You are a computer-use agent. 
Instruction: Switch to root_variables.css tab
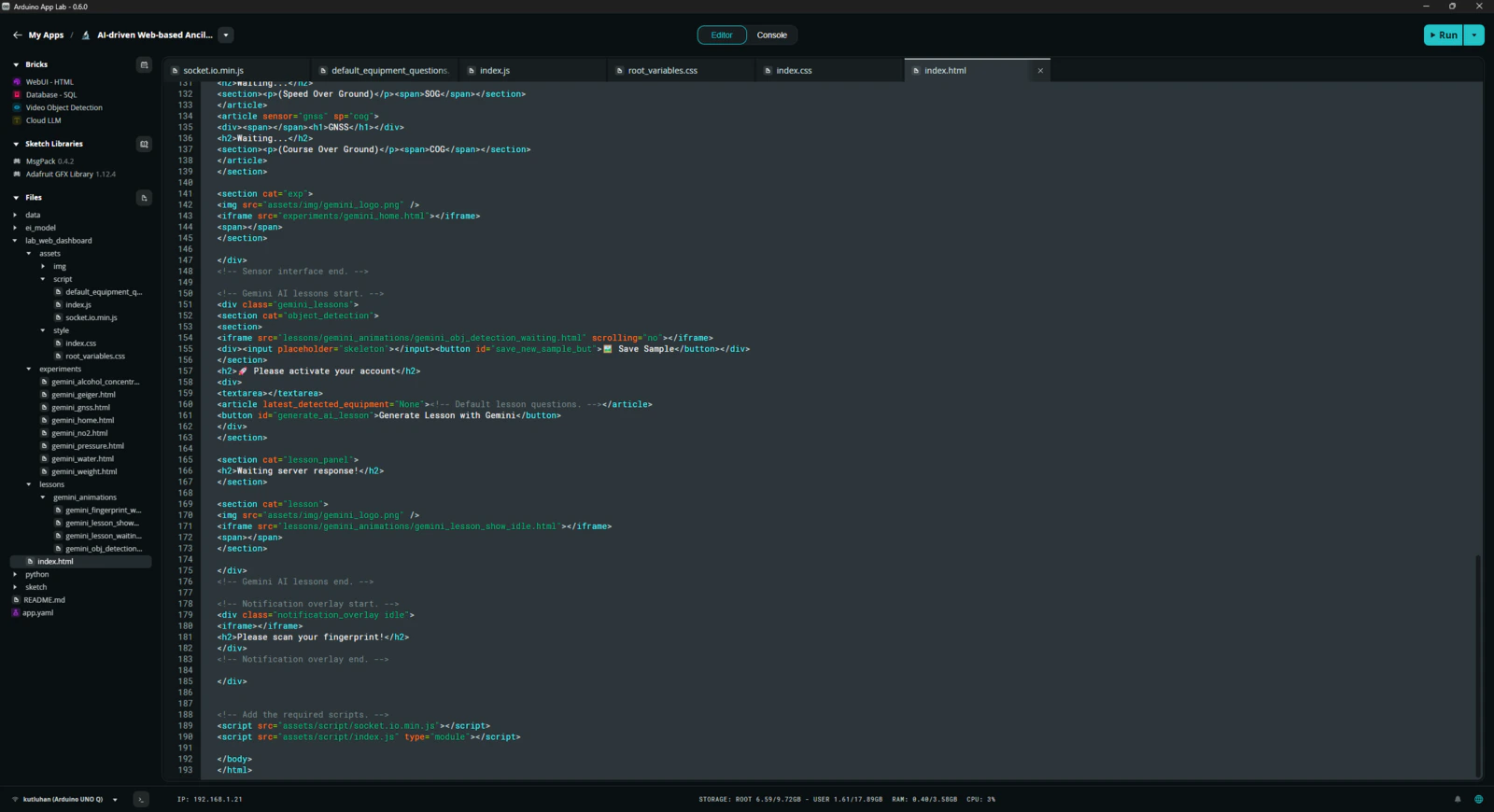(682, 71)
